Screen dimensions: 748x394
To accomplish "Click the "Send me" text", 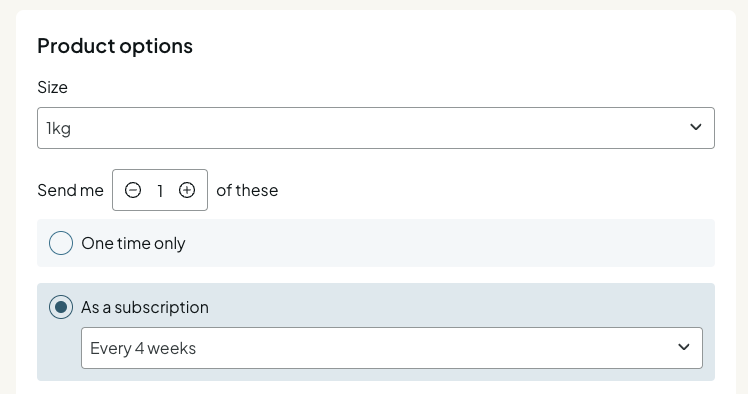I will pos(71,190).
